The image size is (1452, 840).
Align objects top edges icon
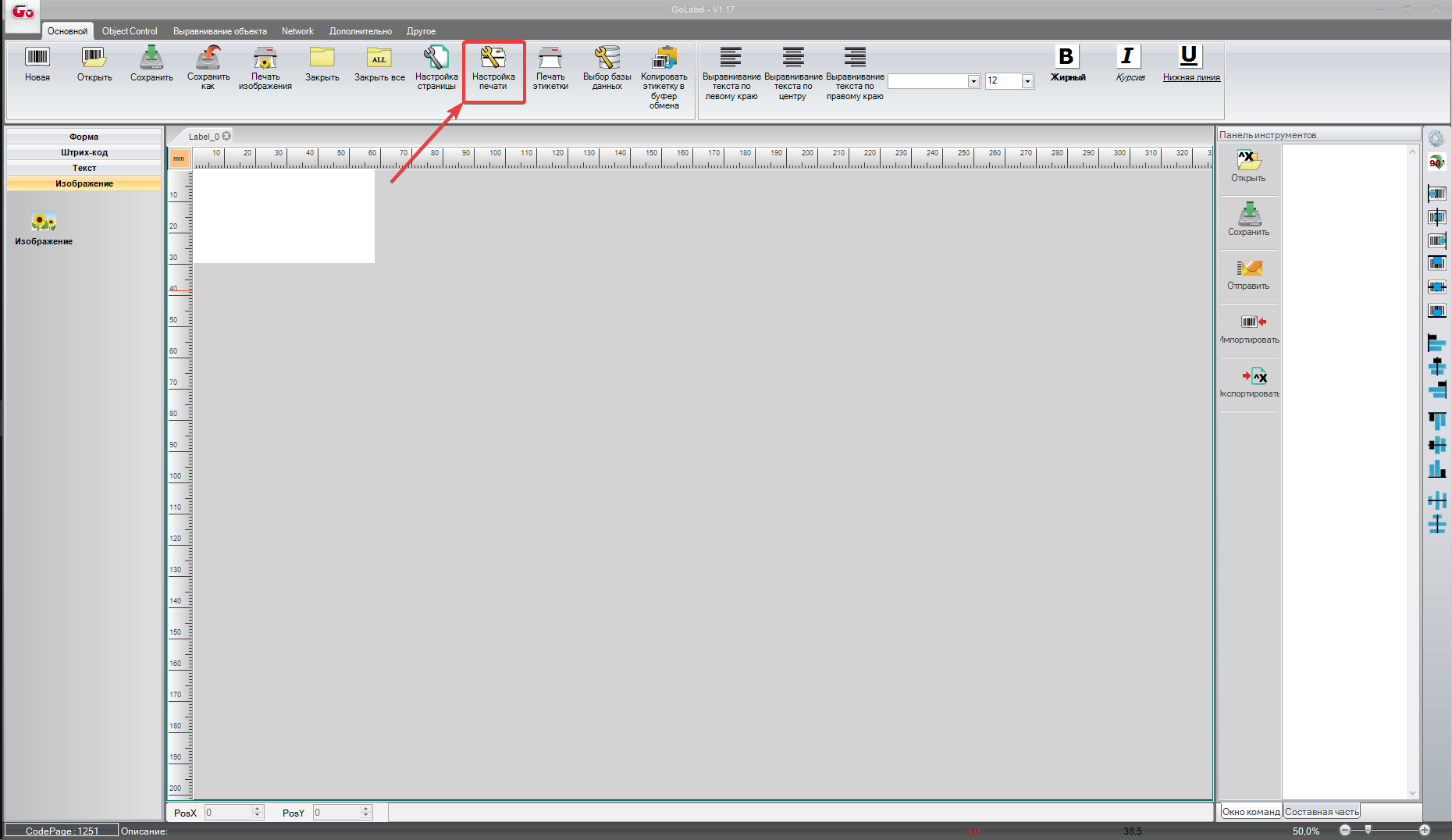pos(1436,421)
